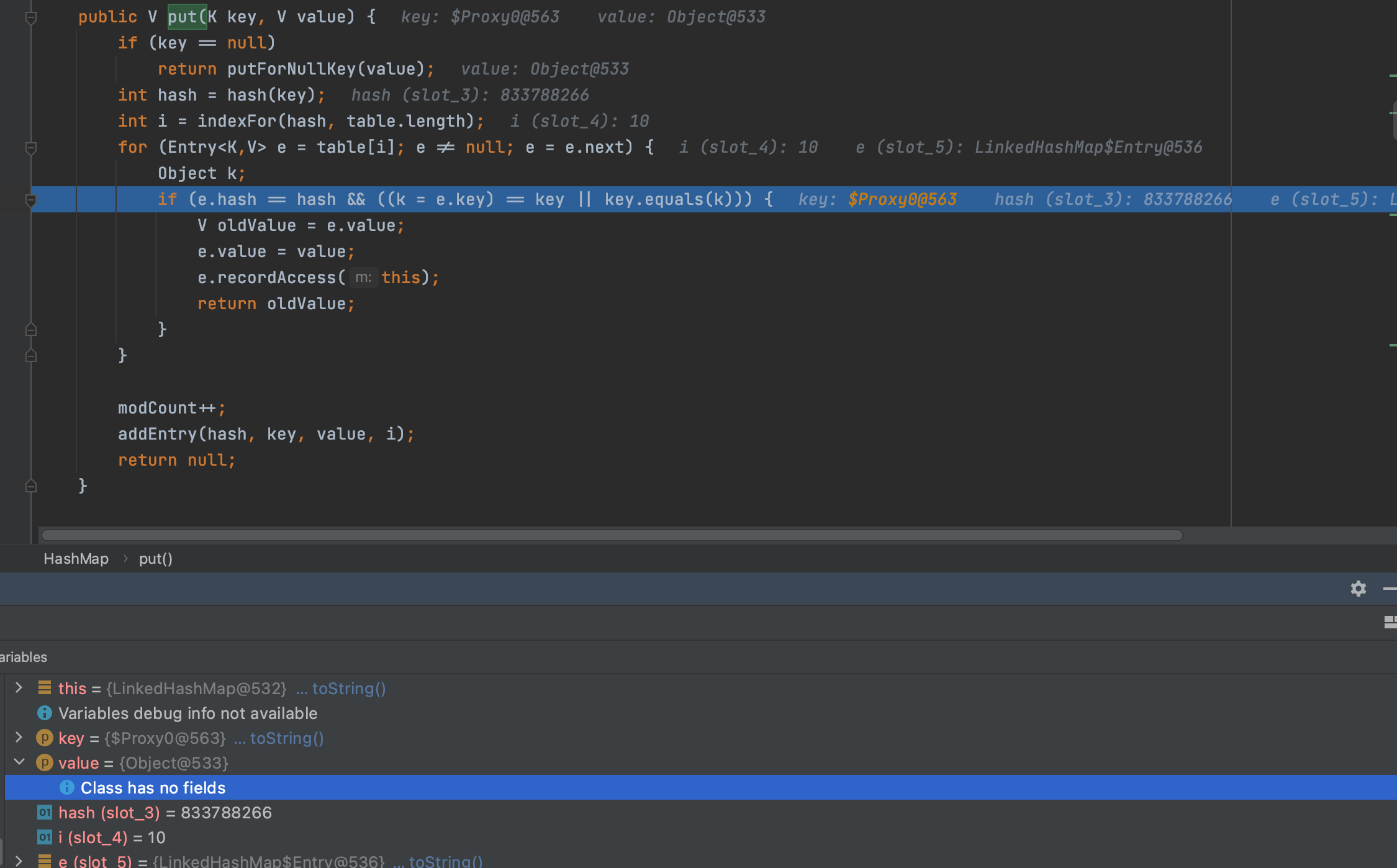This screenshot has width=1397, height=868.
Task: Click the breakpoint icon on line 148
Action: (30, 198)
